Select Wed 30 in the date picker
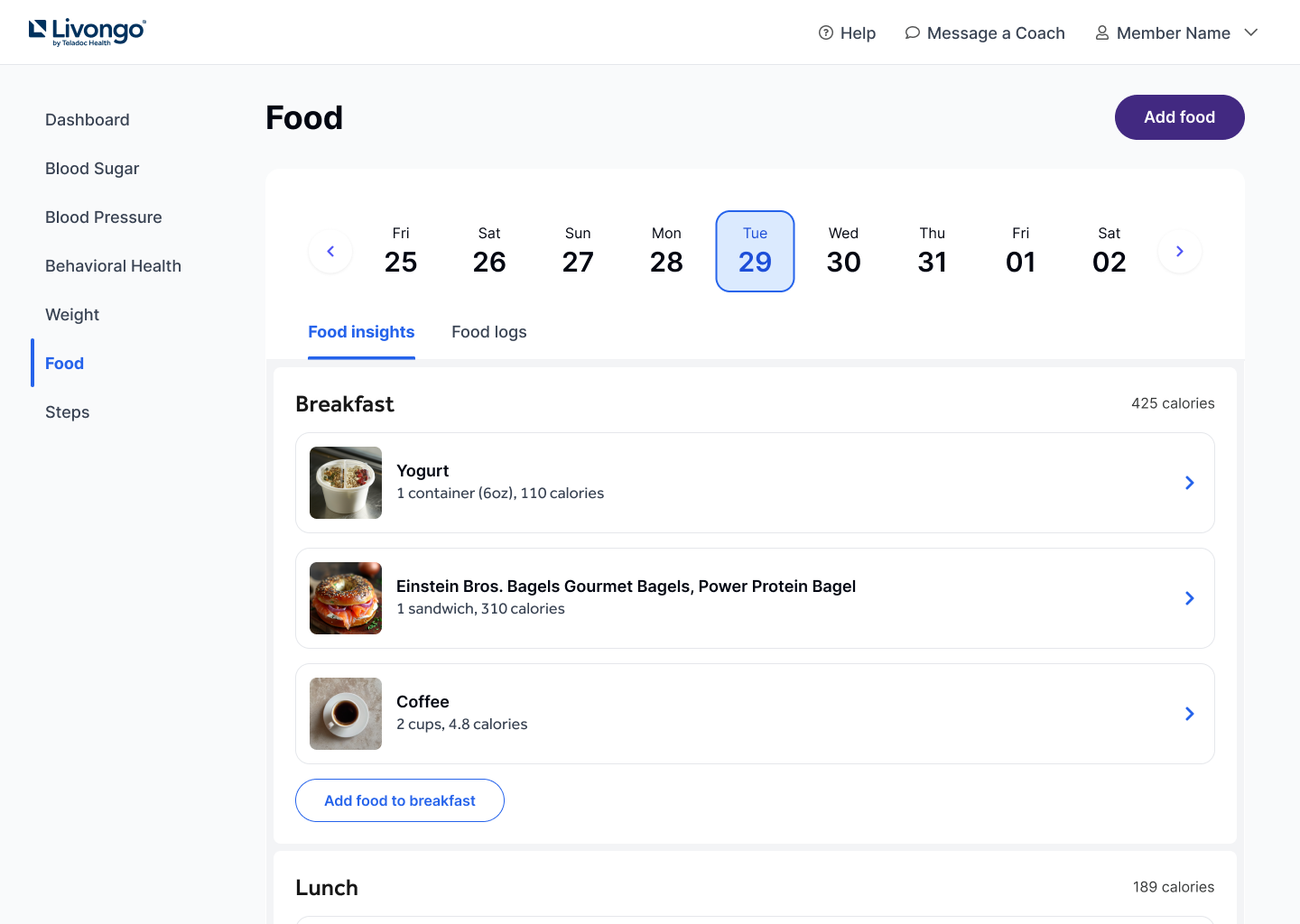 click(843, 251)
